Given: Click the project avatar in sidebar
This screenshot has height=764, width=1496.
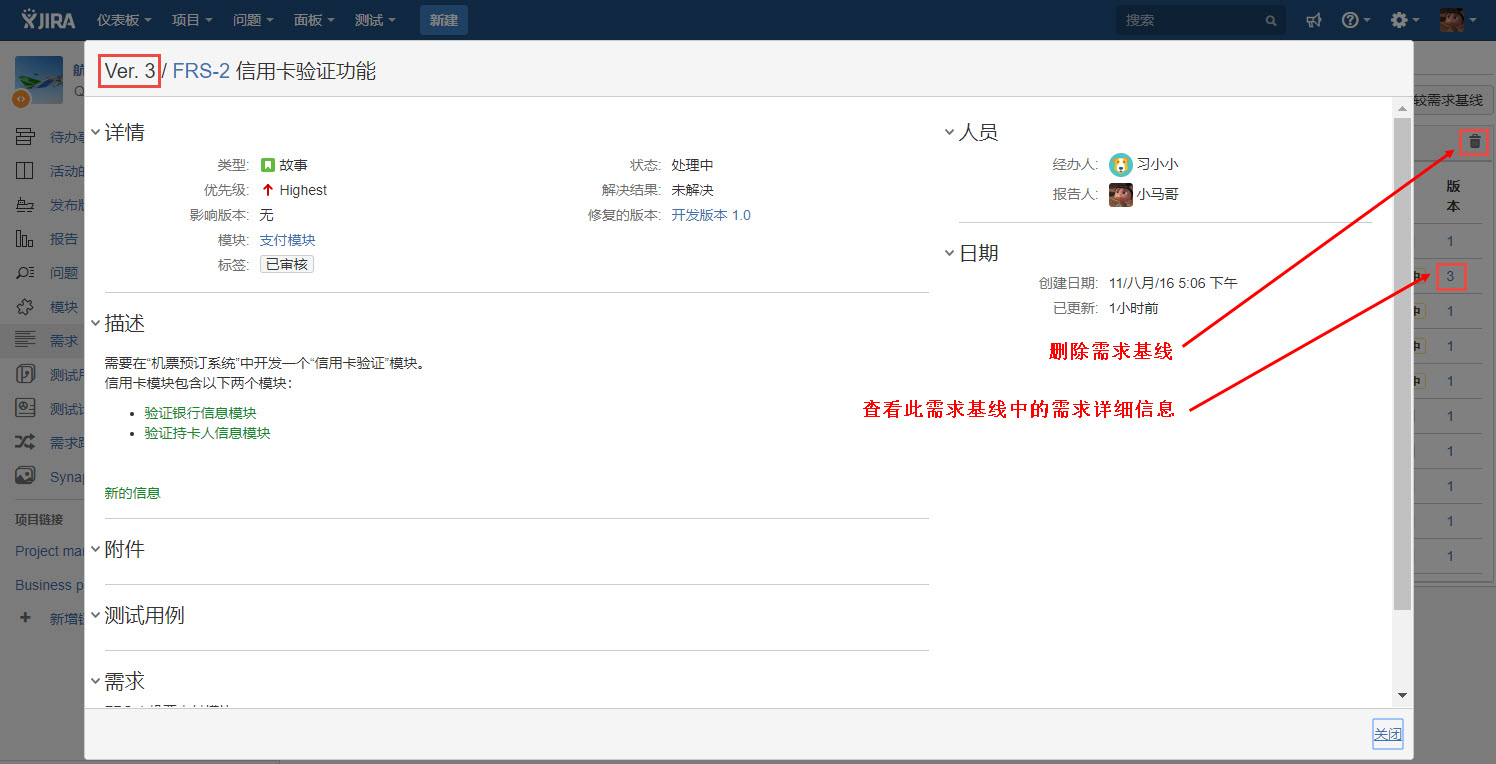Looking at the screenshot, I should [x=39, y=79].
